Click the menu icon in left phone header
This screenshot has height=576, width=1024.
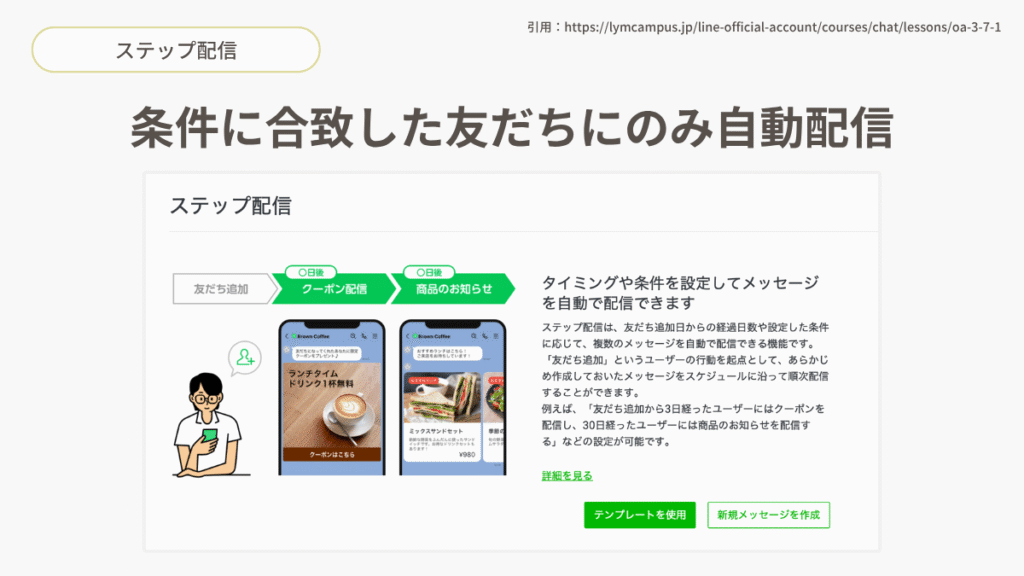coord(375,336)
